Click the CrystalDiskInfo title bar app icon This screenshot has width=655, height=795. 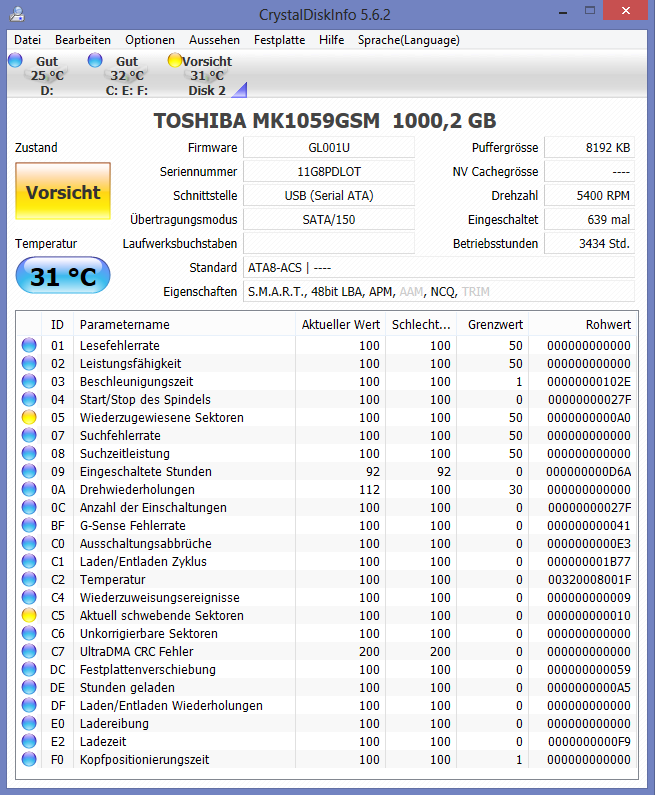17,14
